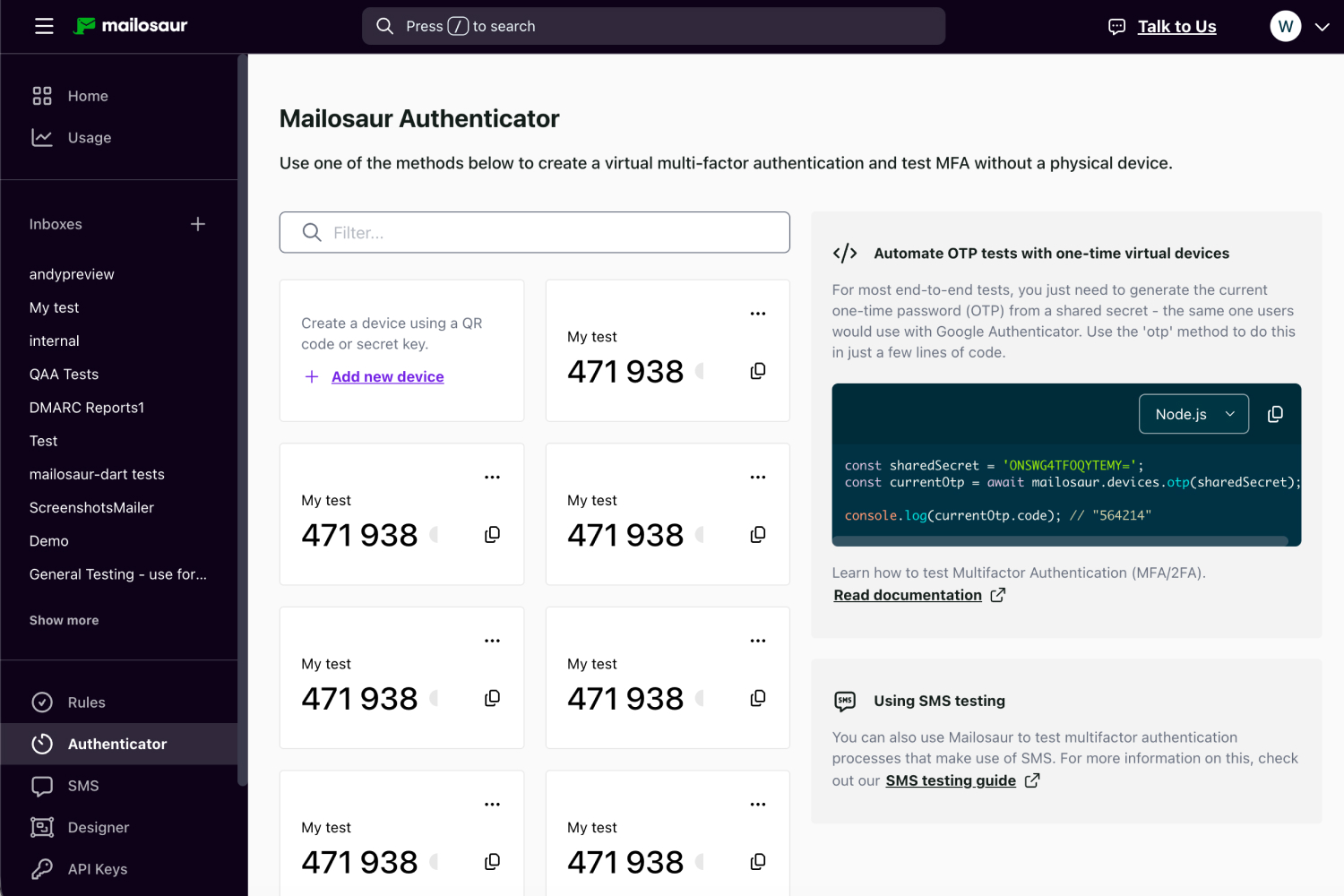1344x896 pixels.
Task: Click the Add new device link
Action: 387,377
